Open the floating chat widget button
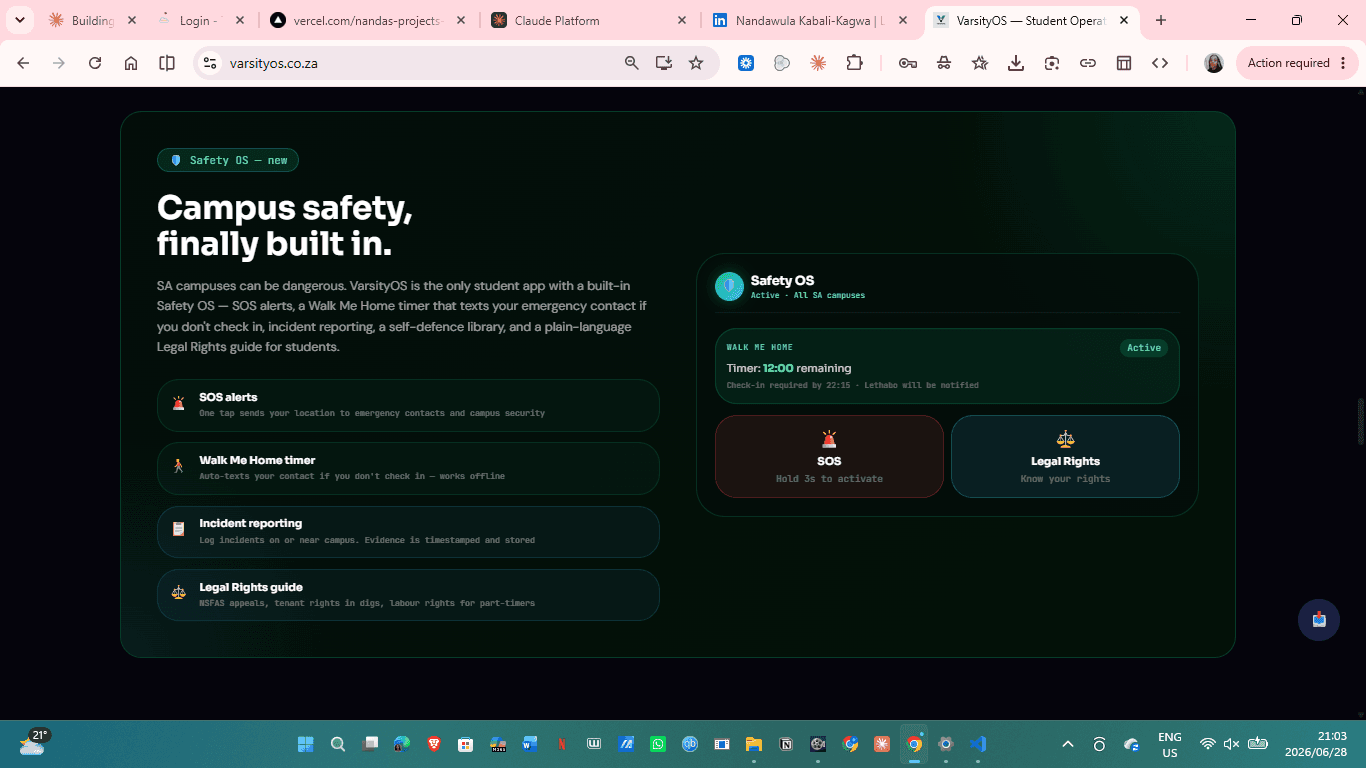 point(1319,620)
